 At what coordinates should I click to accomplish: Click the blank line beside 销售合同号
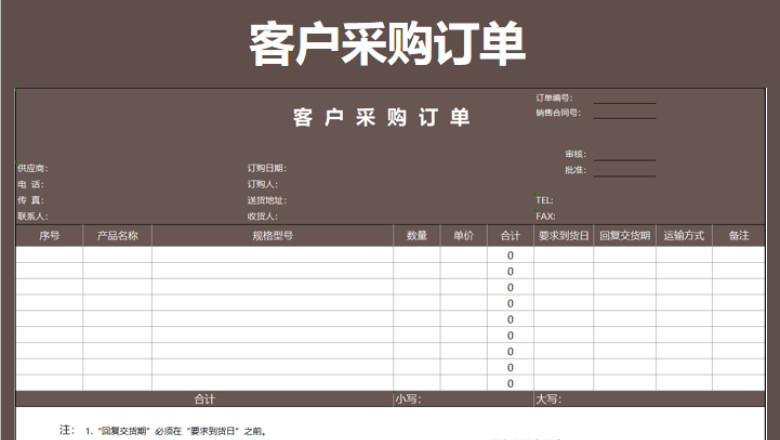pyautogui.click(x=625, y=118)
